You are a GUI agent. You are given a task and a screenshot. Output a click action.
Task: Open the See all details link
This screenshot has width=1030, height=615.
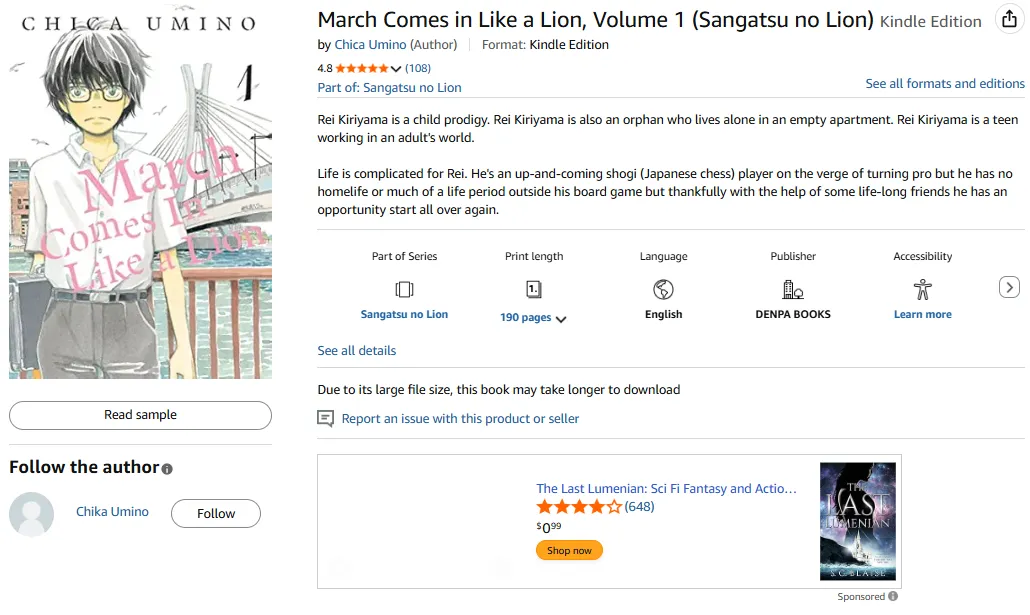click(x=356, y=351)
